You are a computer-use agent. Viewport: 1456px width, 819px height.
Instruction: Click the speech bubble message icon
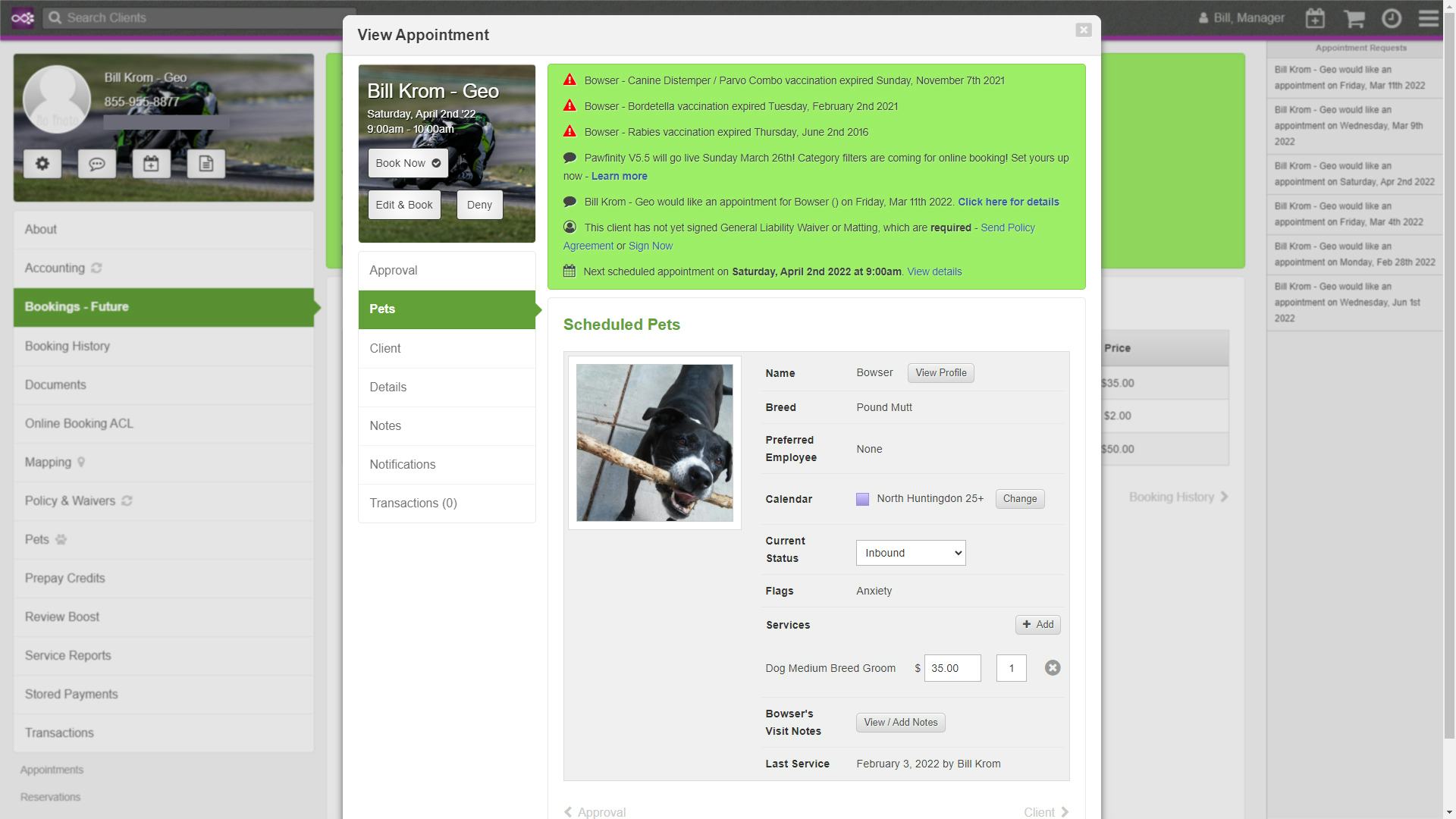97,164
